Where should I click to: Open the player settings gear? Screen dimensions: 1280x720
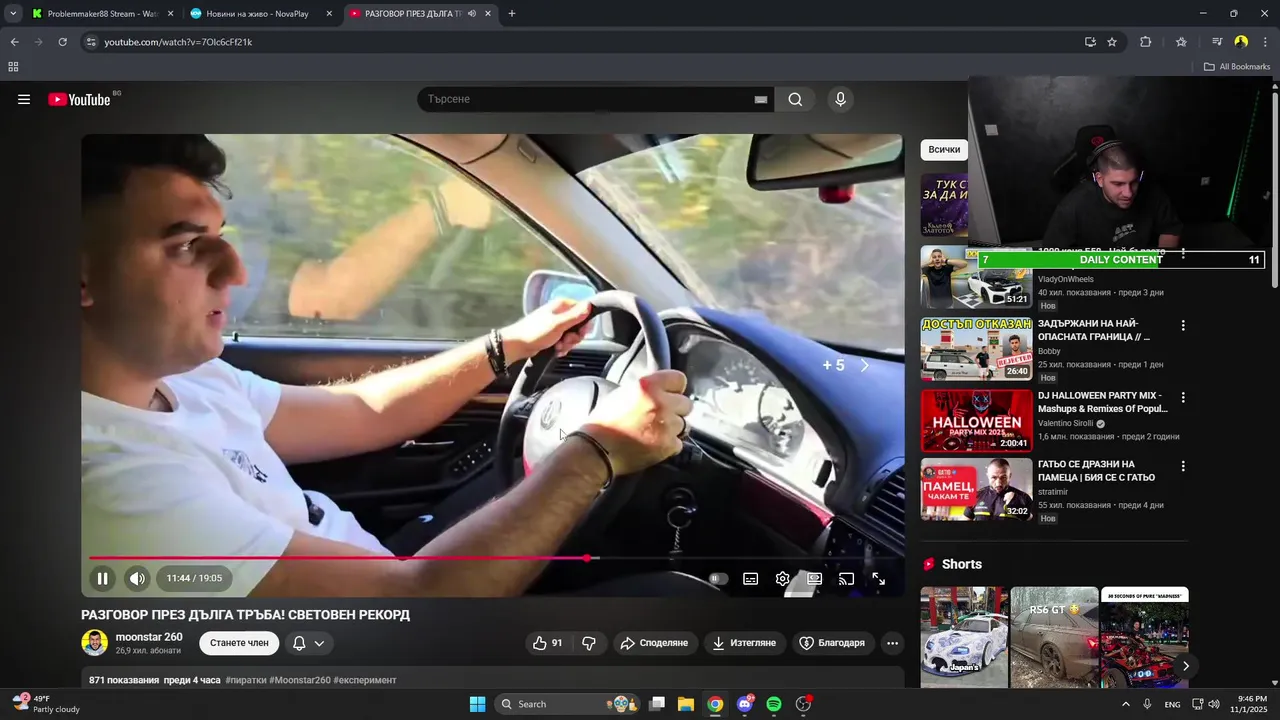783,578
